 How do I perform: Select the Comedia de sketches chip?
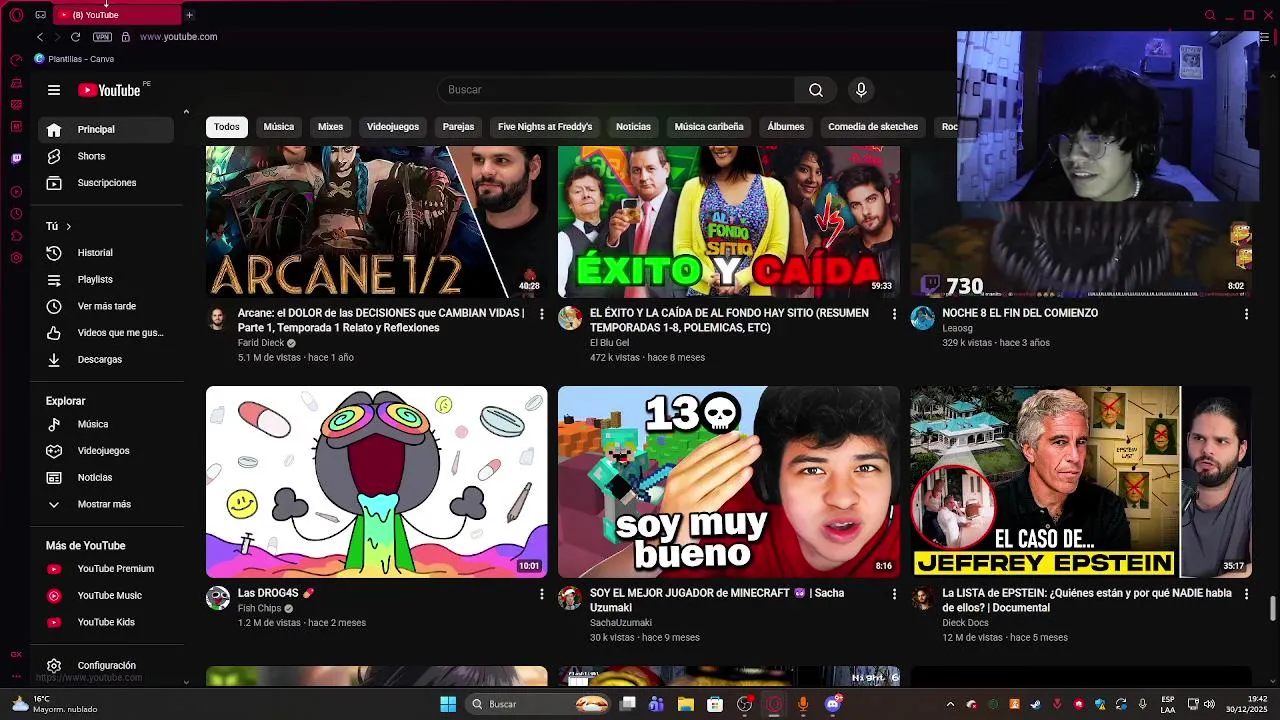[873, 127]
